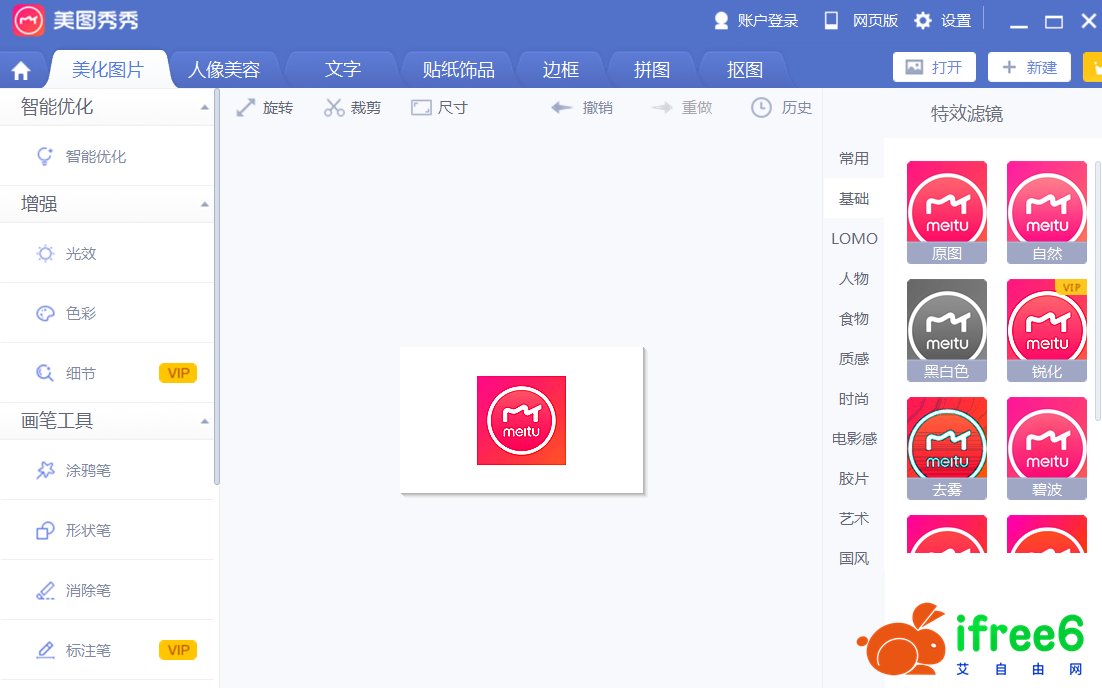The width and height of the screenshot is (1102, 688).
Task: Choose the 涂鸦笔 doodle brush
Action: pyautogui.click(x=87, y=470)
